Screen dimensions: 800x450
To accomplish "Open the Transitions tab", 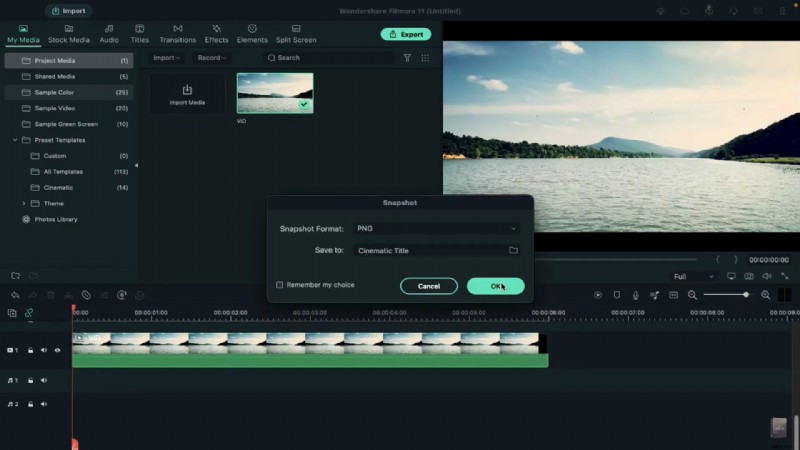I will pos(178,34).
